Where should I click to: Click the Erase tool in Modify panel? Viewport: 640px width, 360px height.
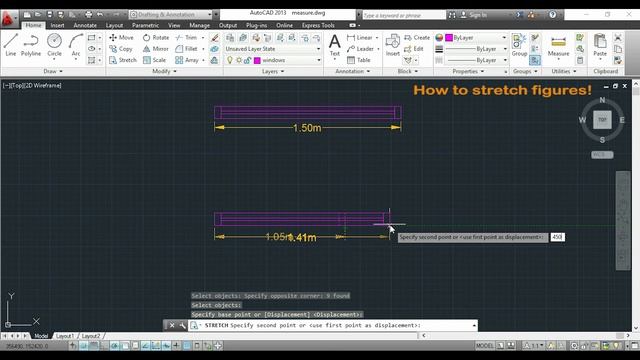tap(215, 38)
